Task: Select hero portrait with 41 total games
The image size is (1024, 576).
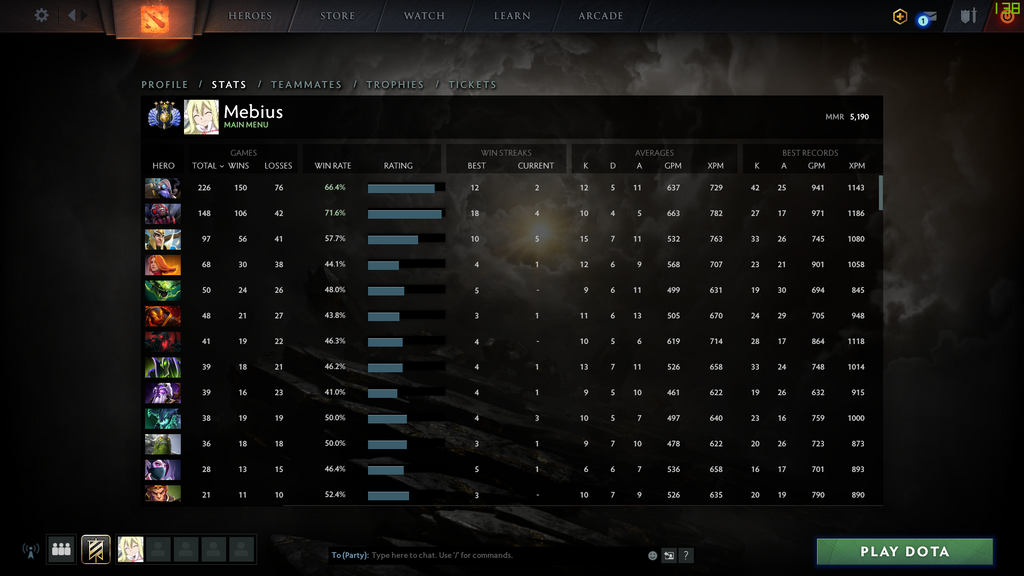Action: pyautogui.click(x=163, y=342)
